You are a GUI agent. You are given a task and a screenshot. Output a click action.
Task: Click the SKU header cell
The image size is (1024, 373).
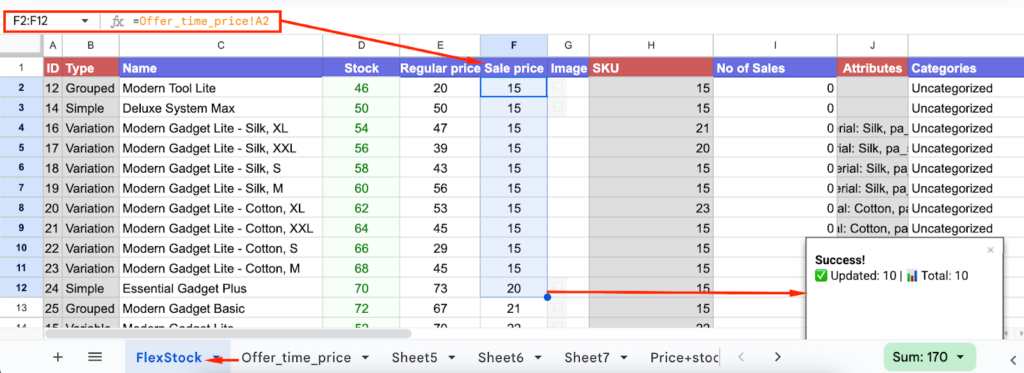651,68
